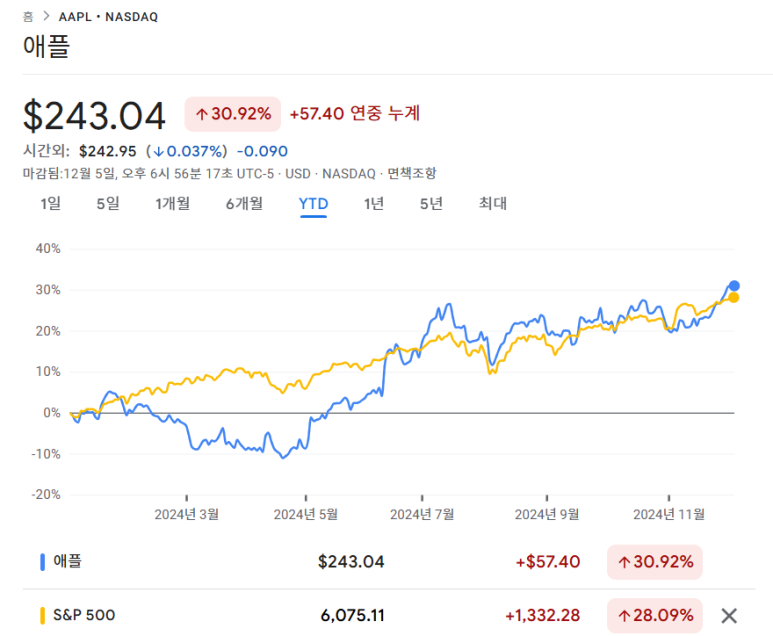The width and height of the screenshot is (773, 636).
Task: Click the 20% y-axis label
Action: [48, 331]
